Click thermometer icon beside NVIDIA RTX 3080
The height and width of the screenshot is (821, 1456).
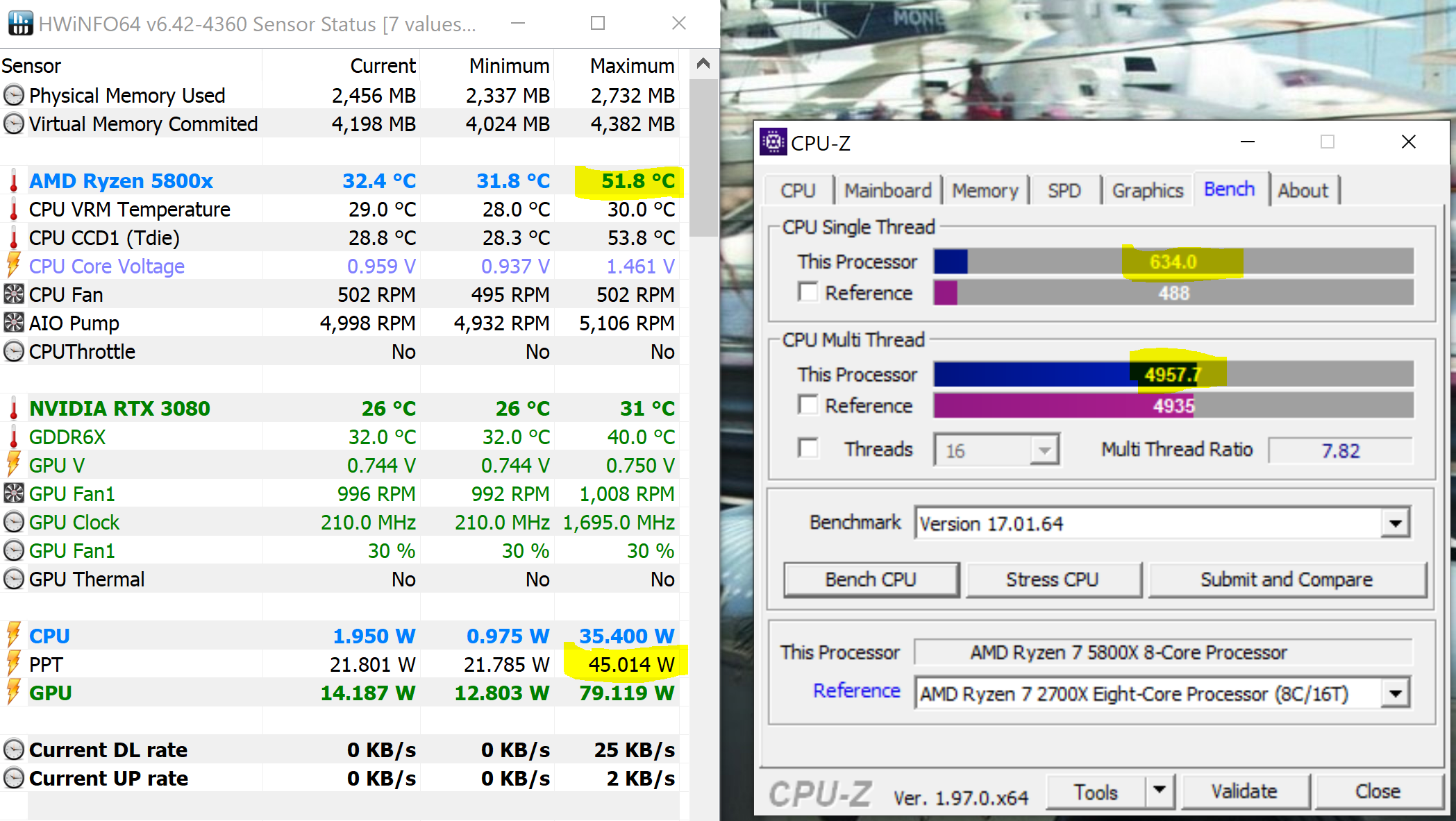(13, 409)
